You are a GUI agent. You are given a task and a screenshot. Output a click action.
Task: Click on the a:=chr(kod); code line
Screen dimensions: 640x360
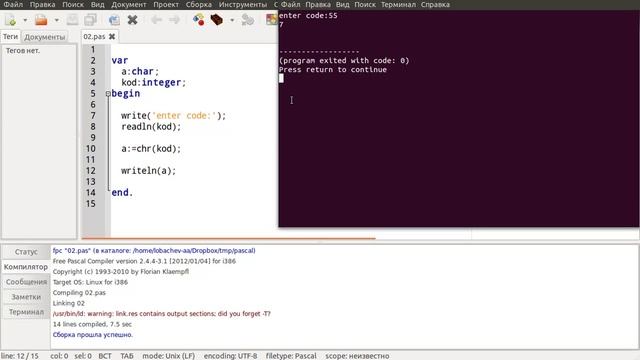coord(151,149)
